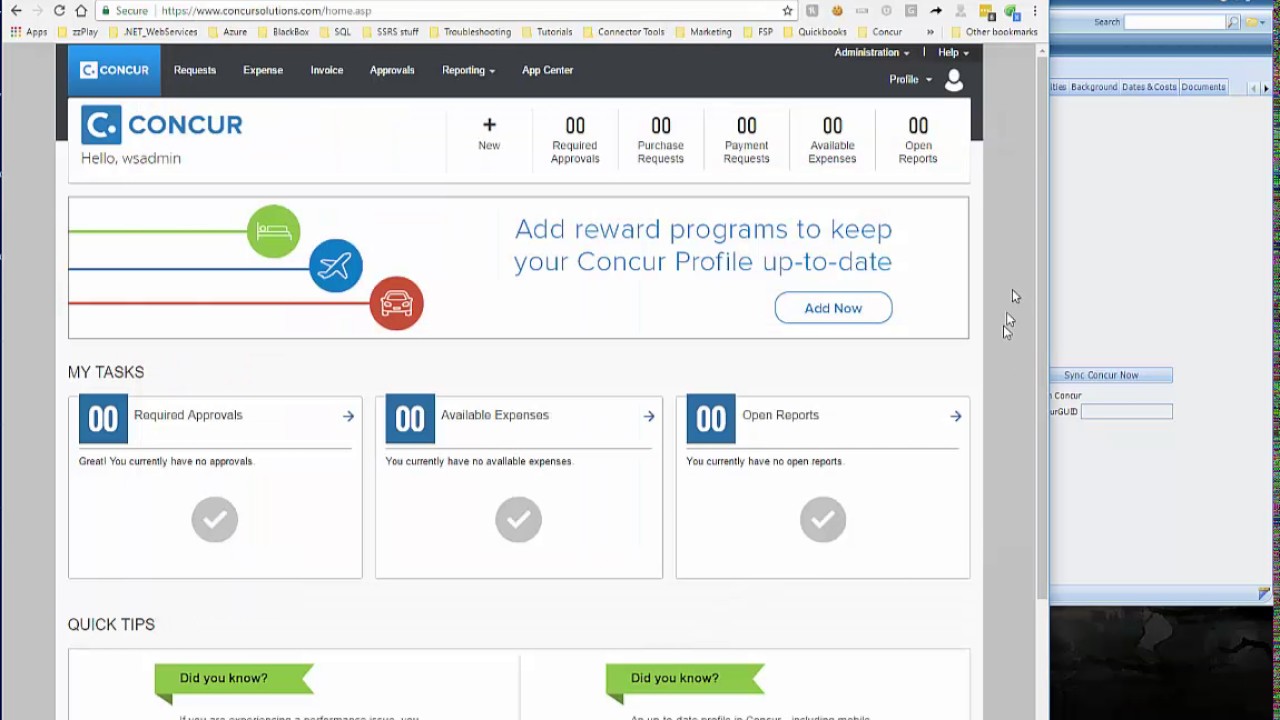Screen dimensions: 1280x720
Task: Open 00 Open Reports header counter
Action: coord(918,140)
